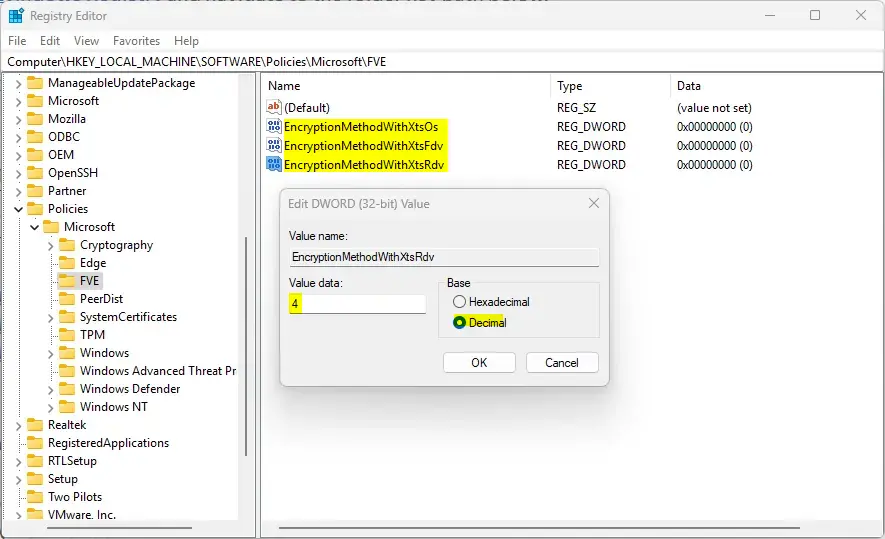Image resolution: width=885 pixels, height=539 pixels.
Task: Expand the ManageableUpdatePackage tree node
Action: pyautogui.click(x=18, y=85)
